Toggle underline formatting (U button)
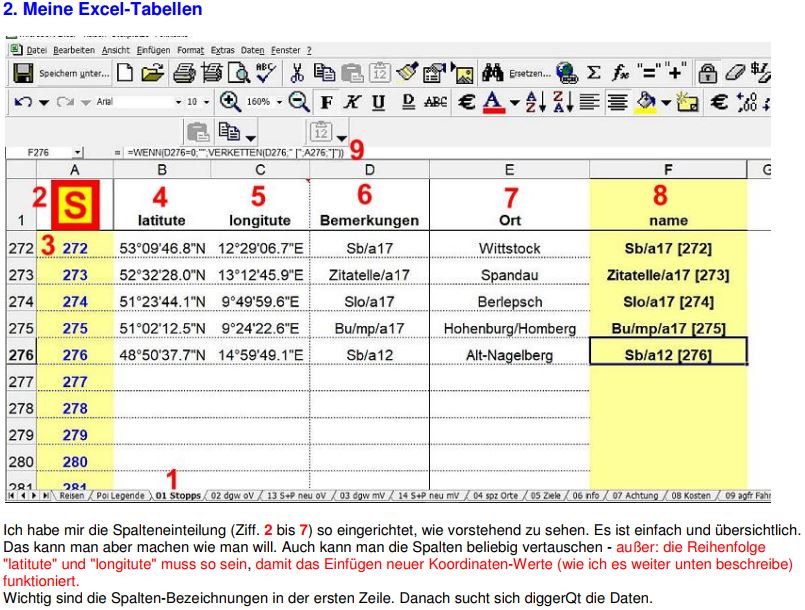 coord(377,102)
